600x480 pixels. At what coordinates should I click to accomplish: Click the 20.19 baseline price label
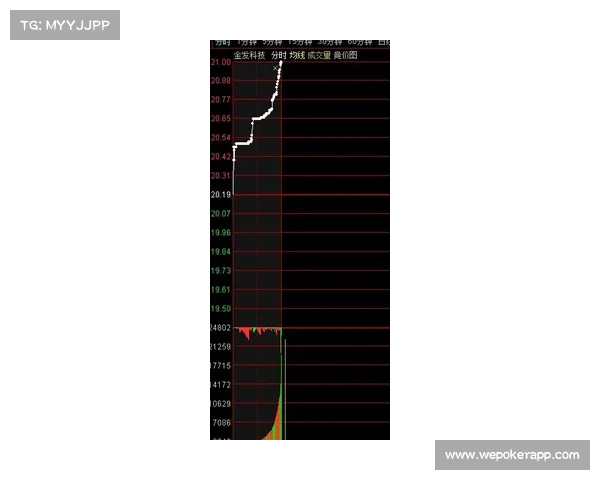221,194
